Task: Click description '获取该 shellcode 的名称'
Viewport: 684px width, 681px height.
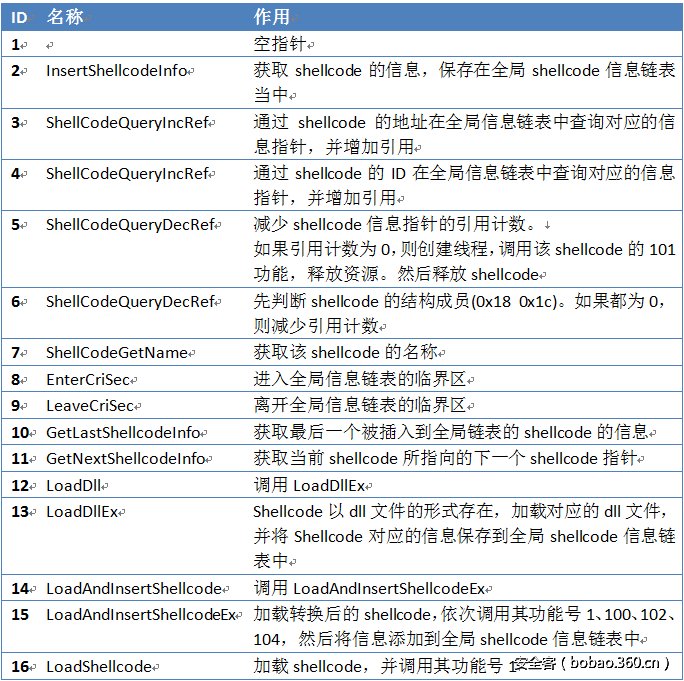Action: (345, 352)
